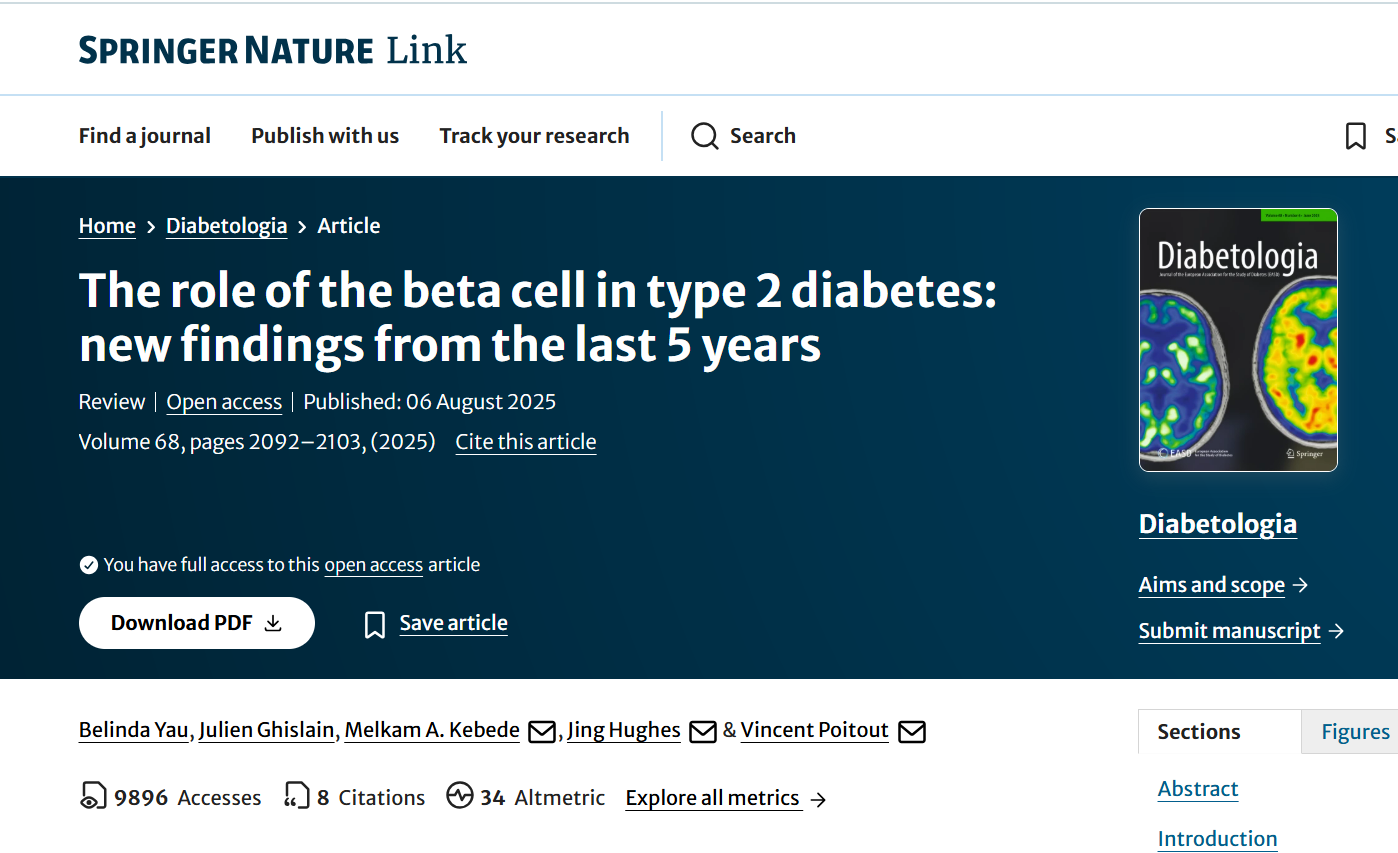Image resolution: width=1398 pixels, height=853 pixels.
Task: Click the email icon after Vincent Poitout
Action: [911, 732]
